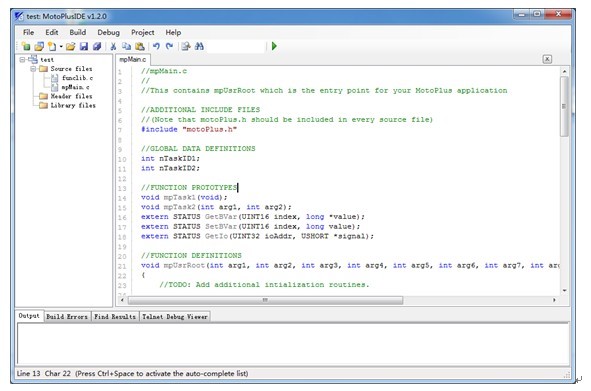591x391 pixels.
Task: Click the Open File folder icon
Action: click(x=70, y=46)
